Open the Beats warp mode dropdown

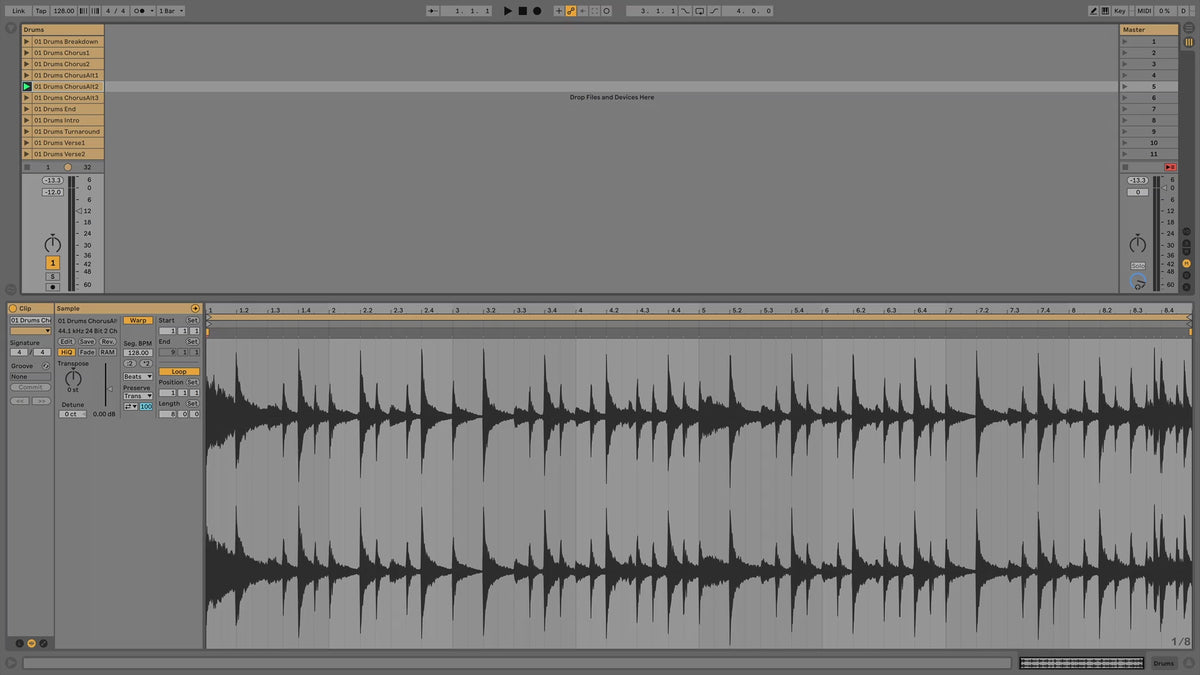click(137, 376)
